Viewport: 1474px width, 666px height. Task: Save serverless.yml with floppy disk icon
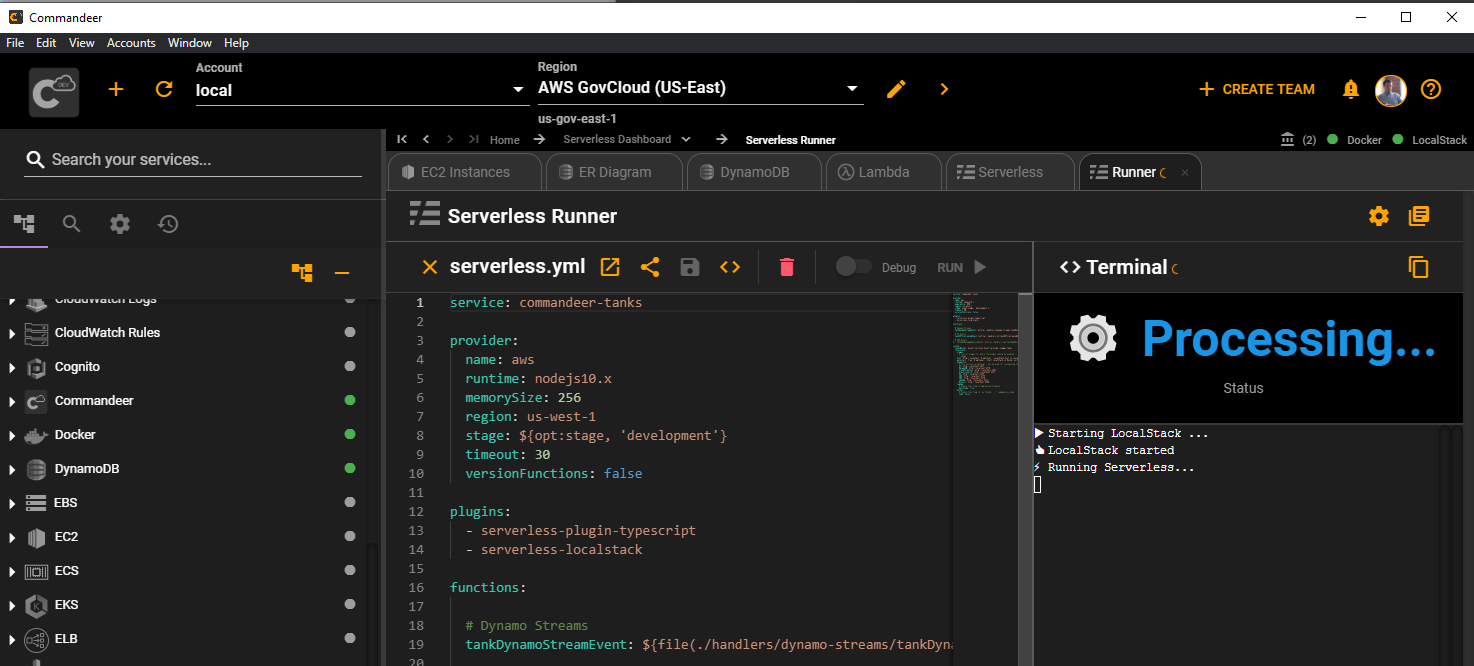(690, 267)
